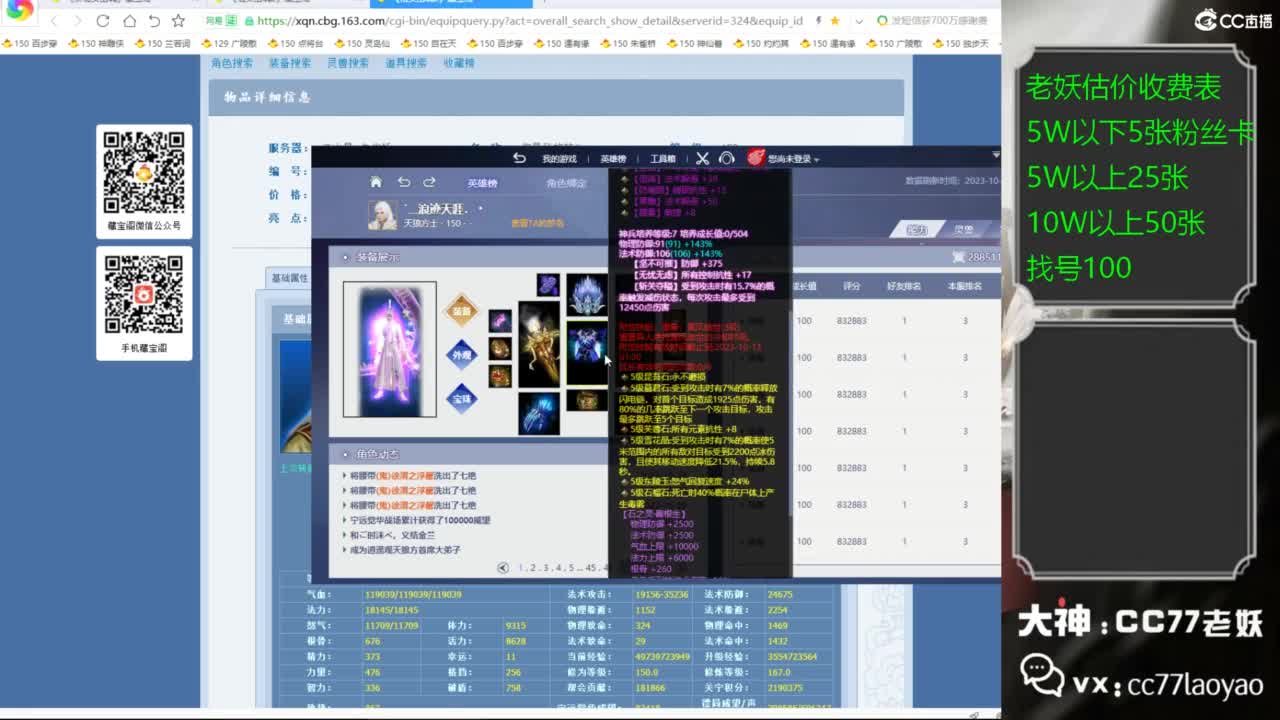This screenshot has width=1280, height=720.
Task: Click the scissors screenshot tool icon
Action: (x=702, y=158)
